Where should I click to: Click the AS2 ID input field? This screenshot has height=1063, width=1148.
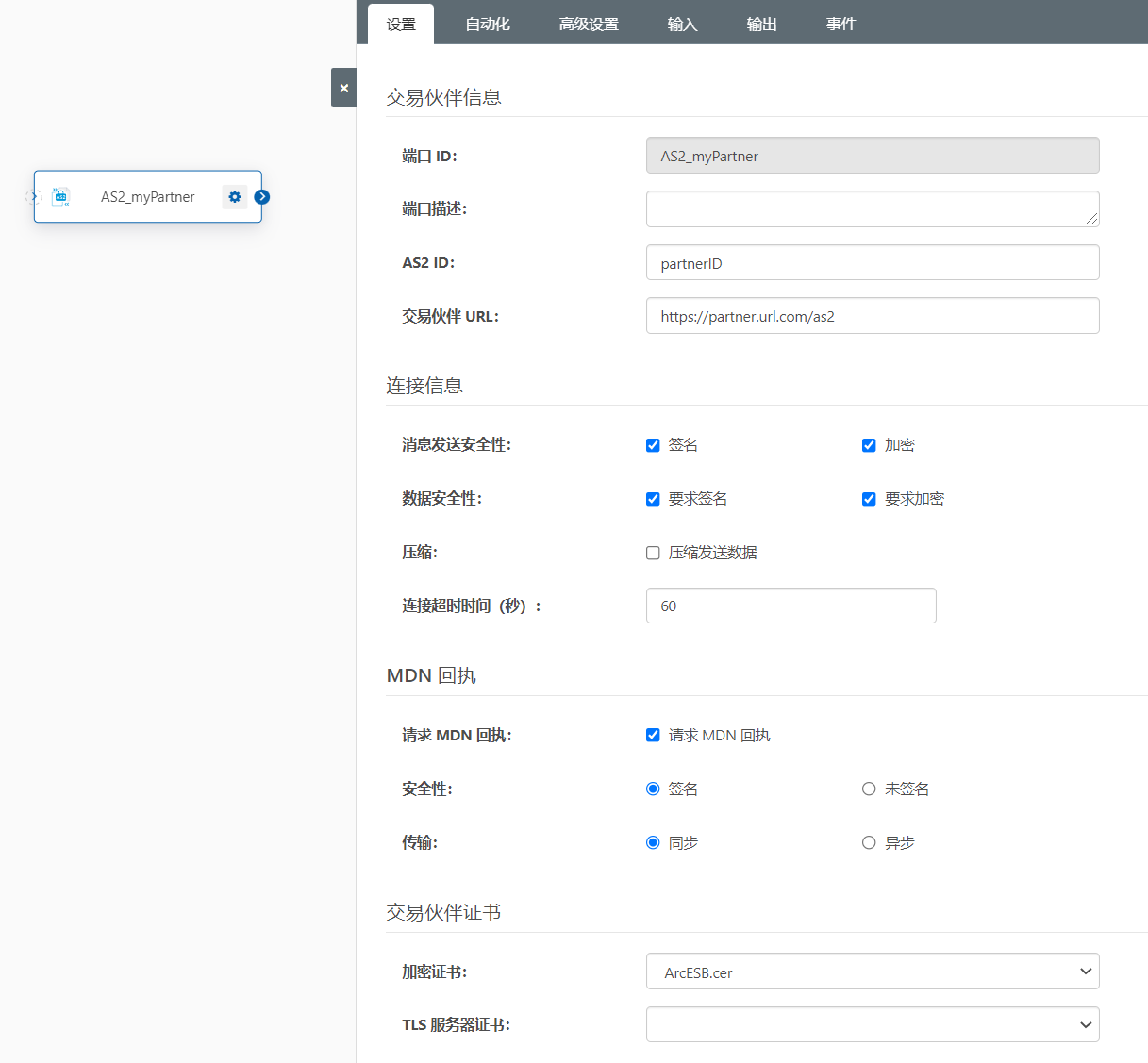point(872,263)
